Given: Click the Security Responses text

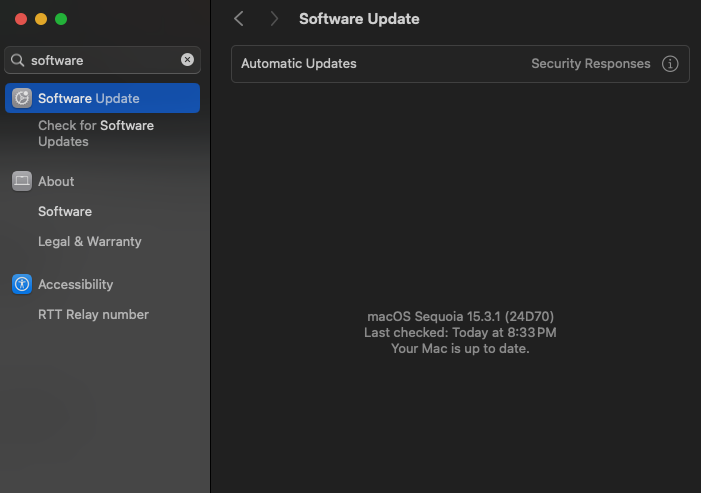Looking at the screenshot, I should pyautogui.click(x=590, y=64).
